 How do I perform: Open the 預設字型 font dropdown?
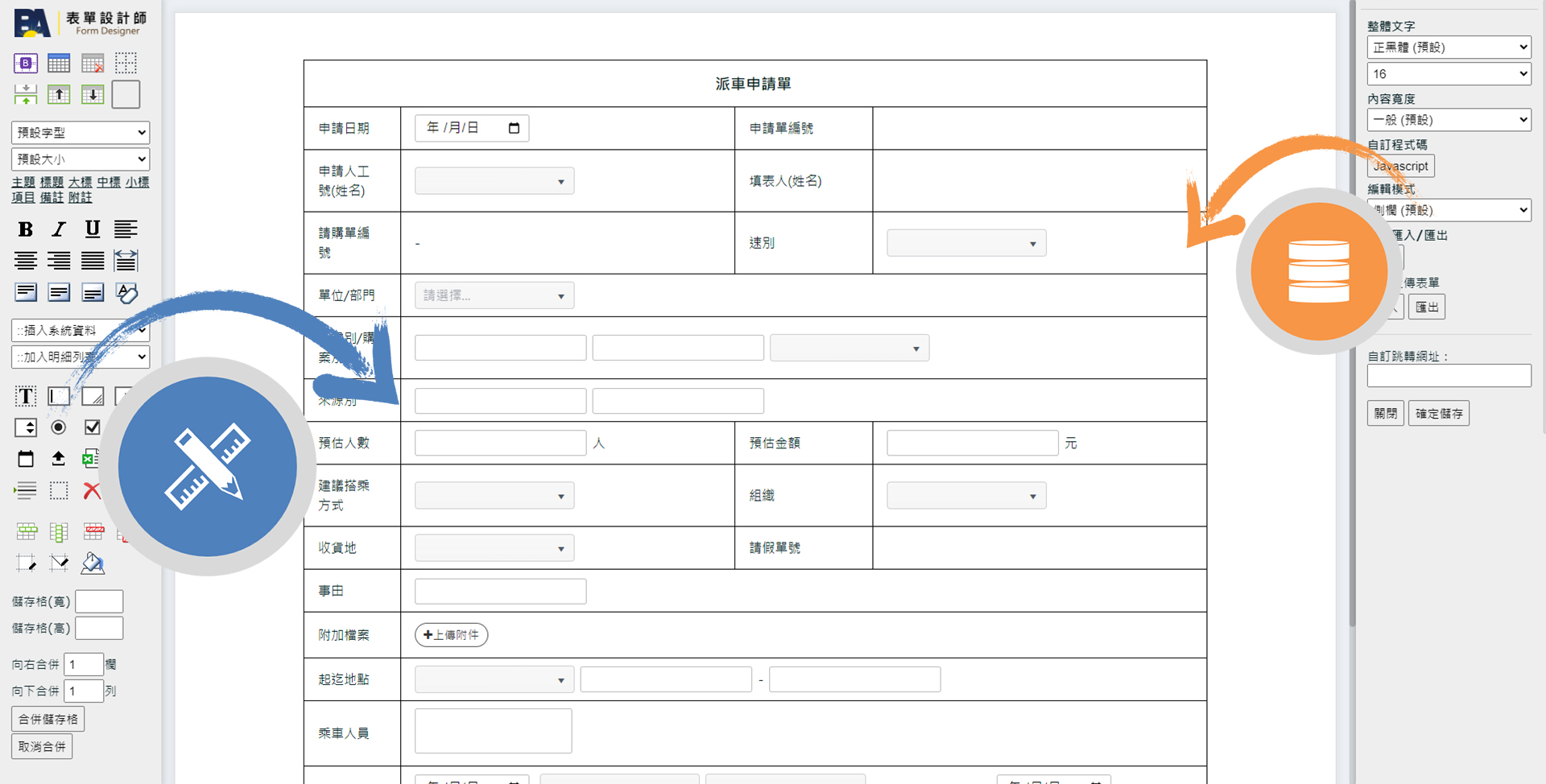(x=81, y=133)
